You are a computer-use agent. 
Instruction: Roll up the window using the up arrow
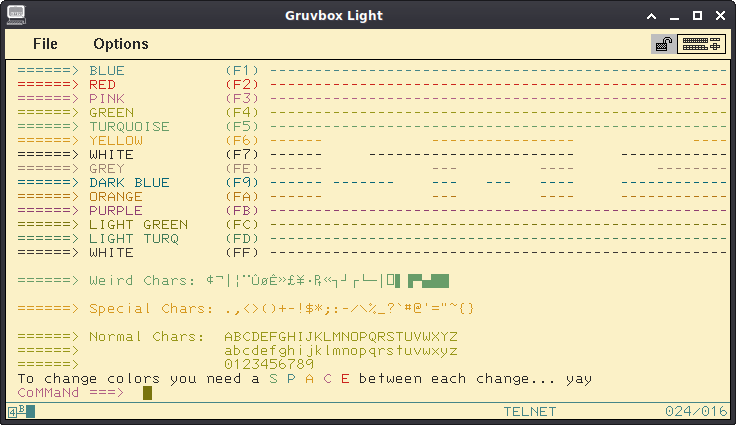coord(652,16)
